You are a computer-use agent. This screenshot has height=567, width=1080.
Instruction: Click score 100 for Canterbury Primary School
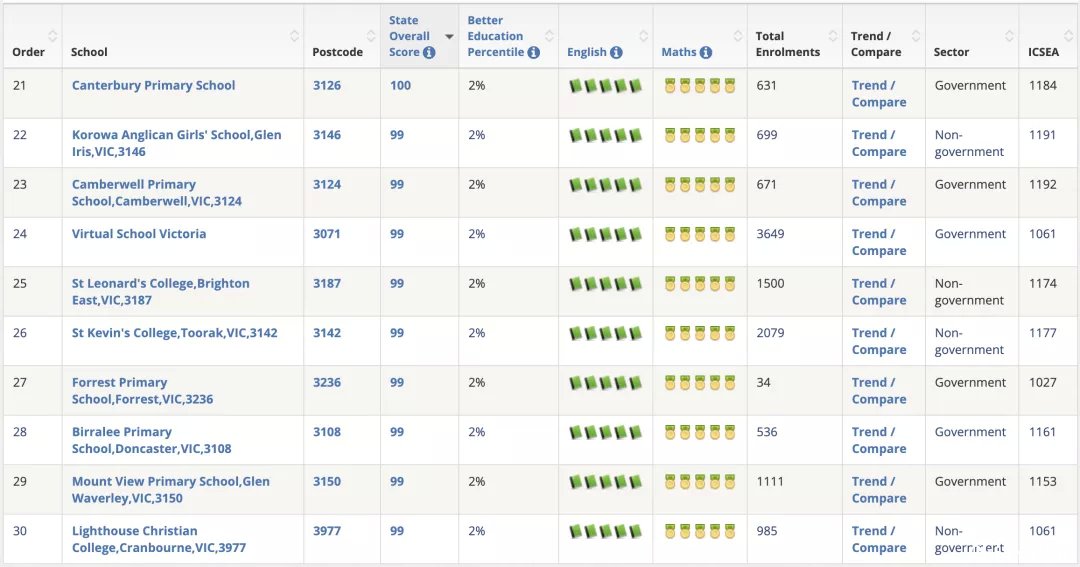400,85
